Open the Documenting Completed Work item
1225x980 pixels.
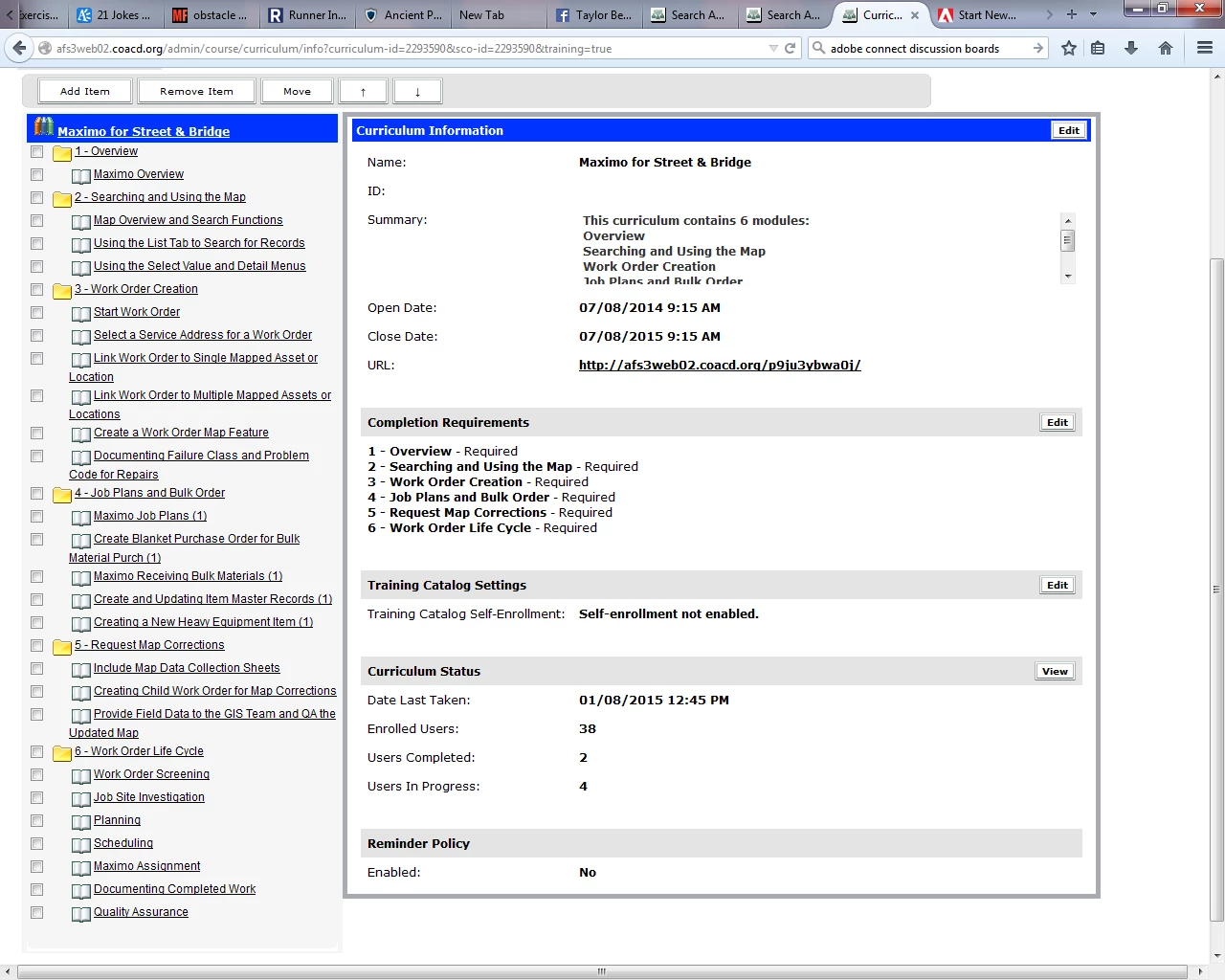click(x=174, y=889)
